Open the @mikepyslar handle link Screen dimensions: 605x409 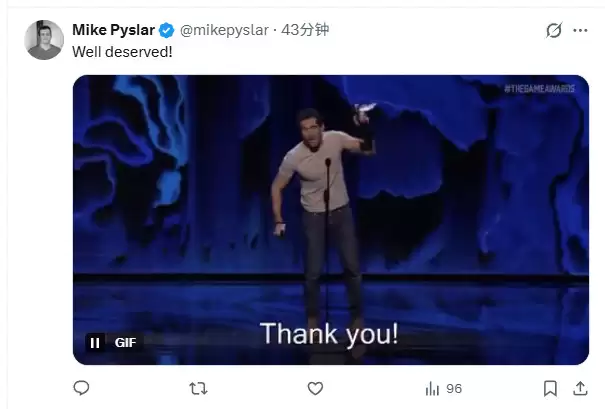pyautogui.click(x=226, y=30)
